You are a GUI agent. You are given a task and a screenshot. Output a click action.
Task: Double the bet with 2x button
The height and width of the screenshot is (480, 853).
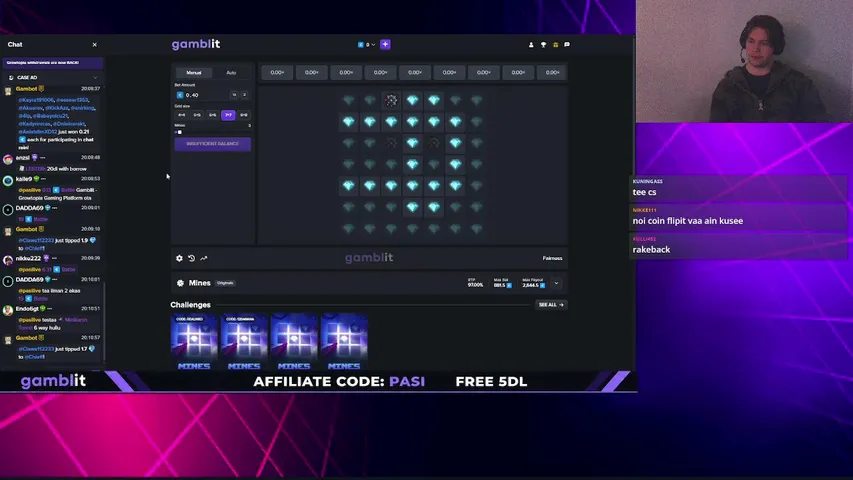[x=244, y=95]
